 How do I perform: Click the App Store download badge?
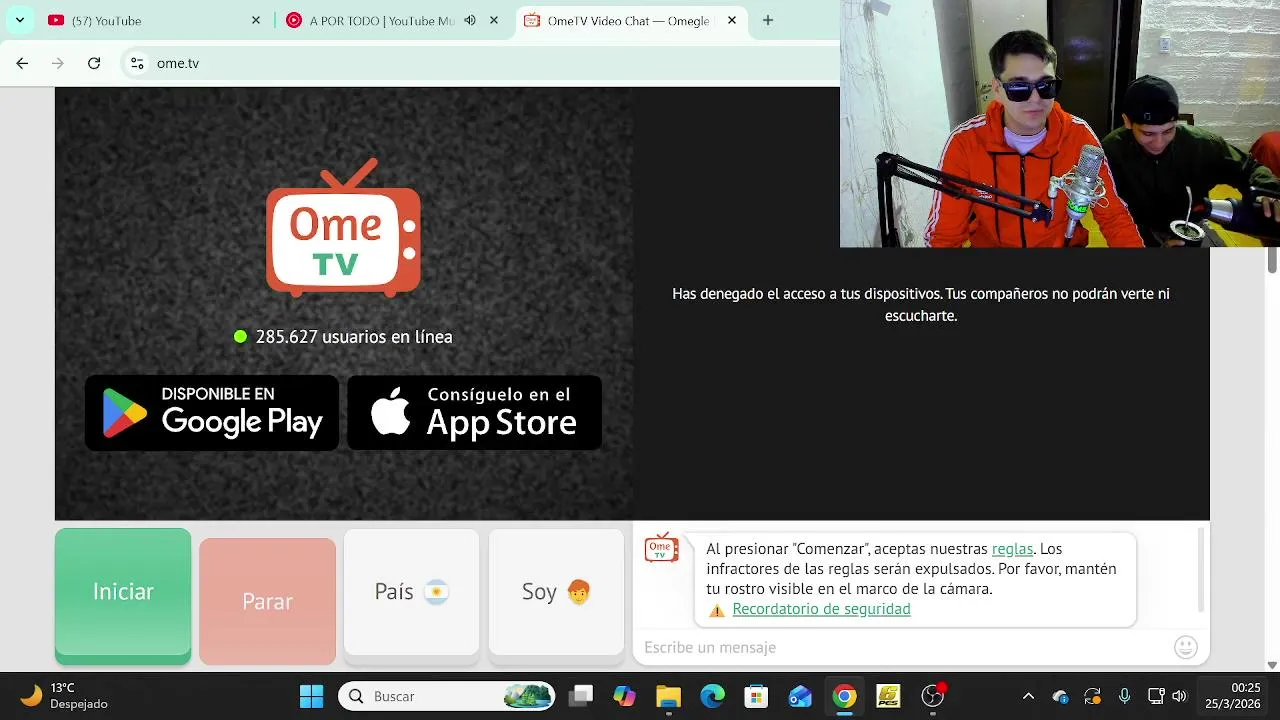coord(474,412)
